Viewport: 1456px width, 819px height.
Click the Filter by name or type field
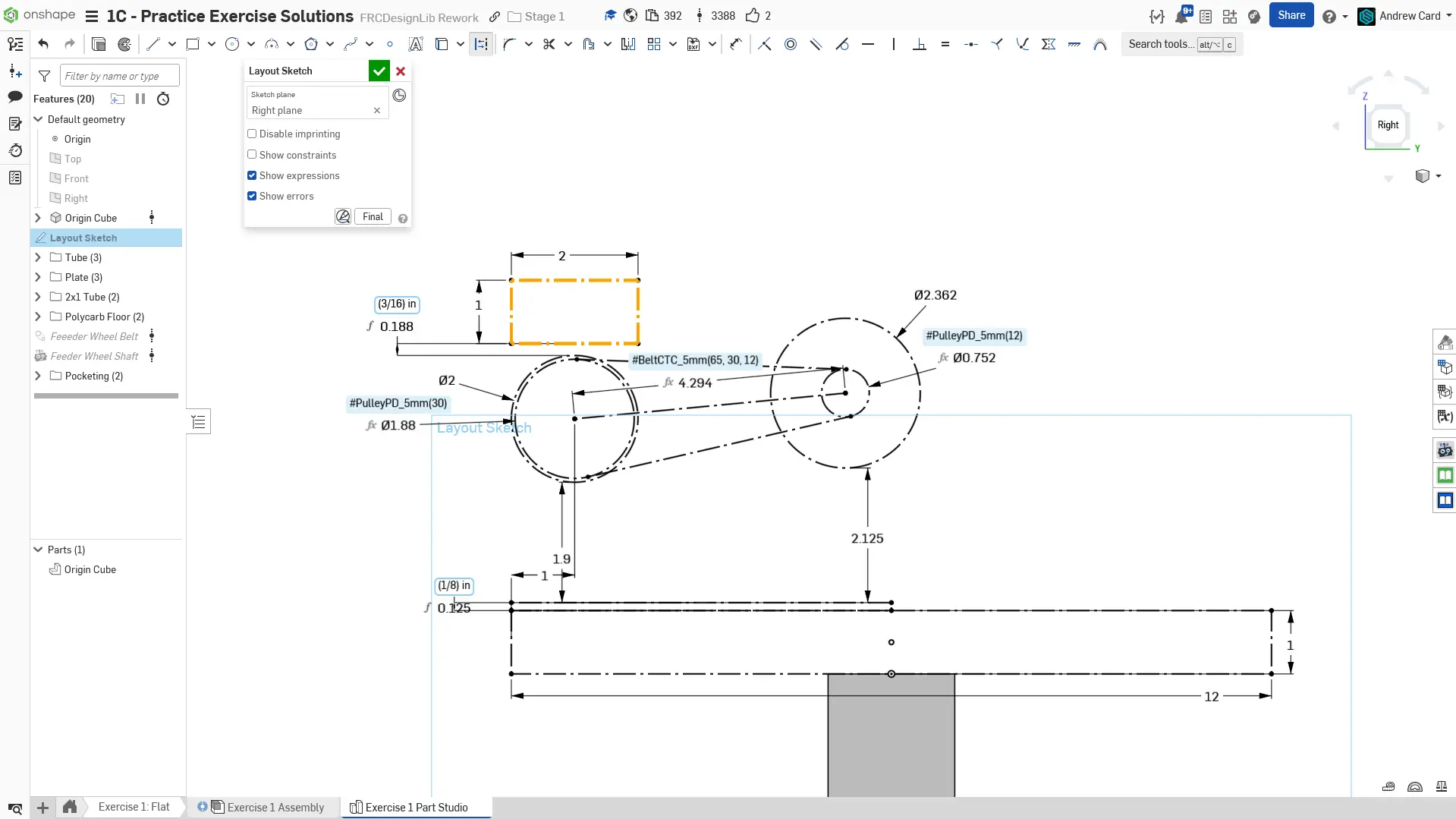click(x=119, y=76)
